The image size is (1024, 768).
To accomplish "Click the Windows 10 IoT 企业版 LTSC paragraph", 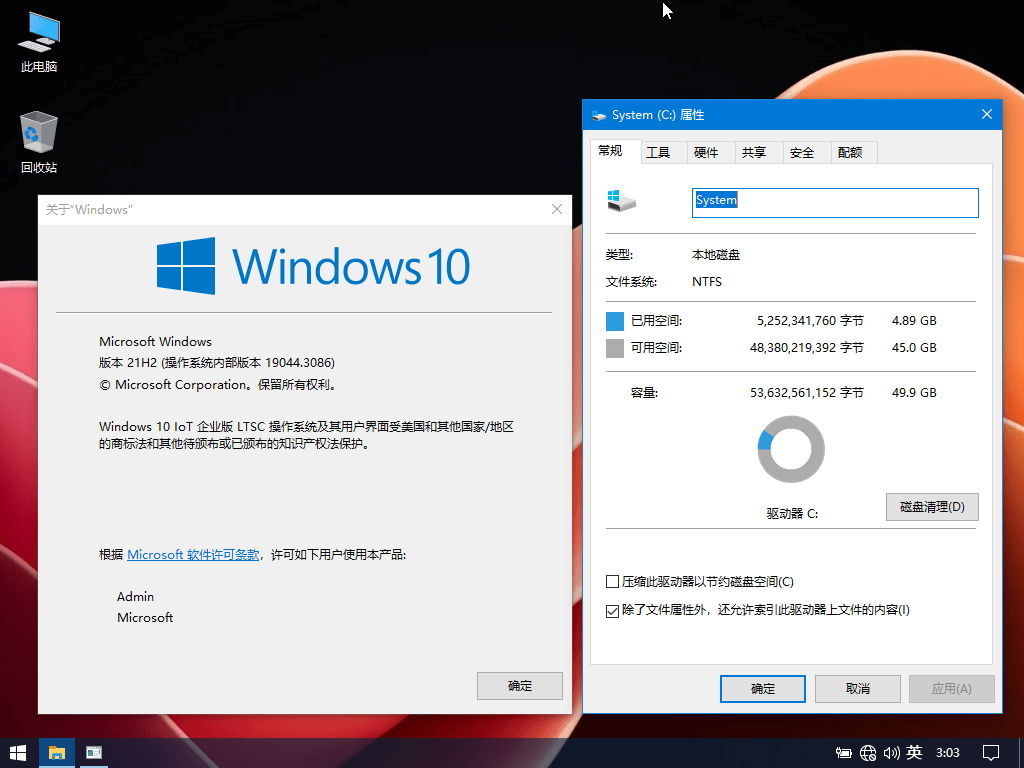I will tap(306, 435).
